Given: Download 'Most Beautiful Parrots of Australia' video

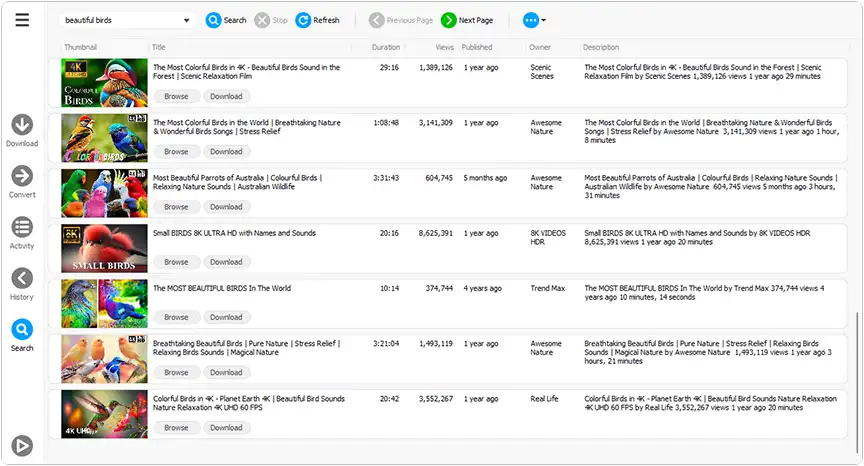Looking at the screenshot, I should coord(226,207).
